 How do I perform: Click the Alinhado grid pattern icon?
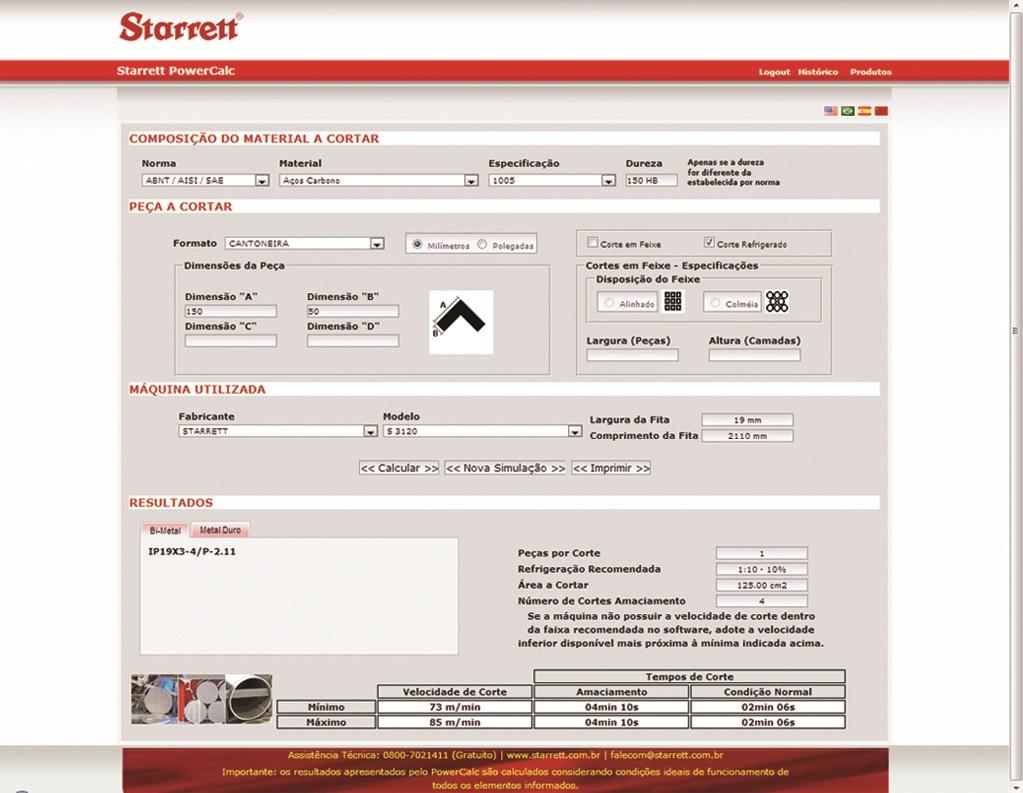673,302
